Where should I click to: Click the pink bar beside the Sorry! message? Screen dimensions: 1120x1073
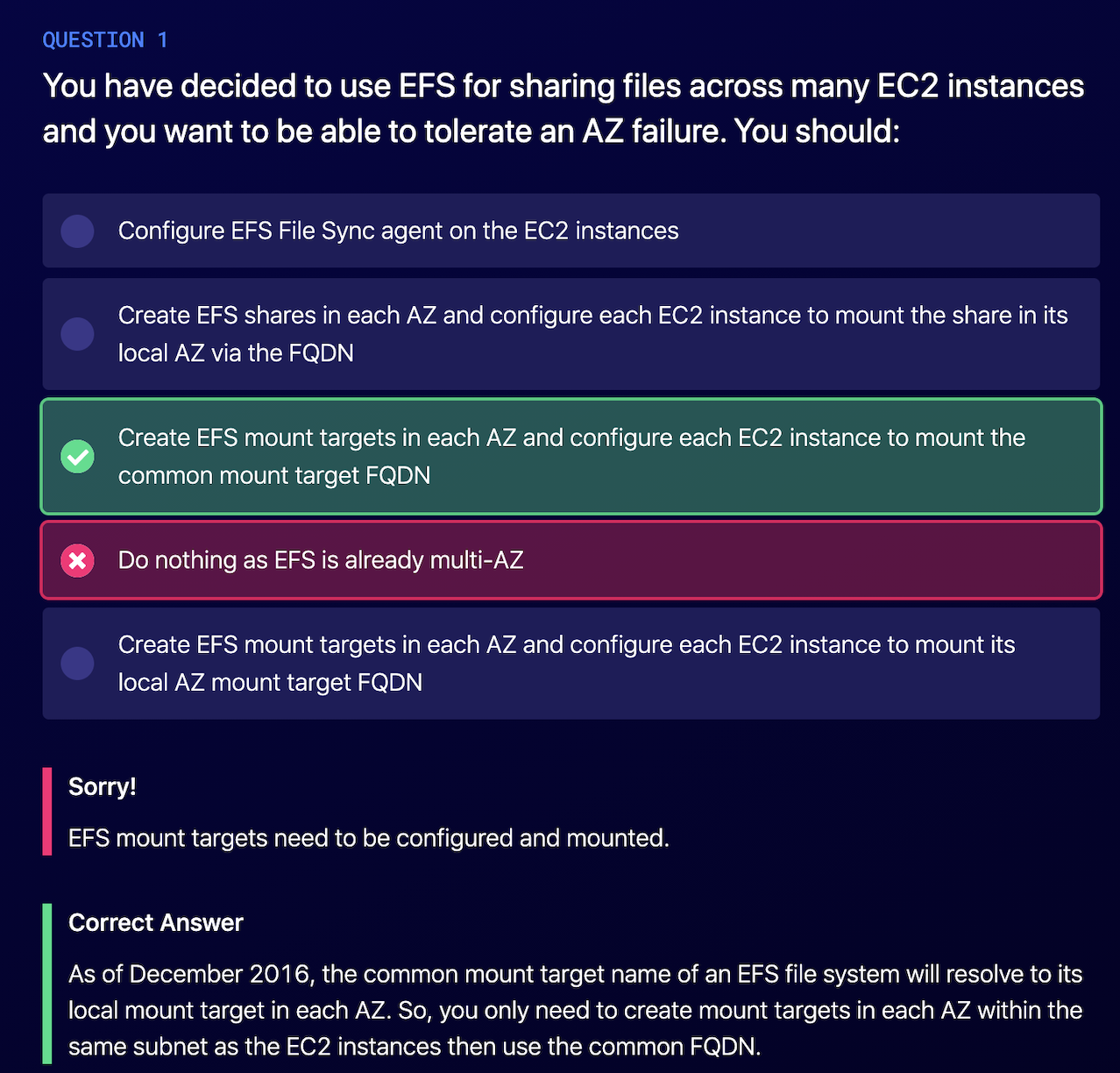pyautogui.click(x=47, y=811)
